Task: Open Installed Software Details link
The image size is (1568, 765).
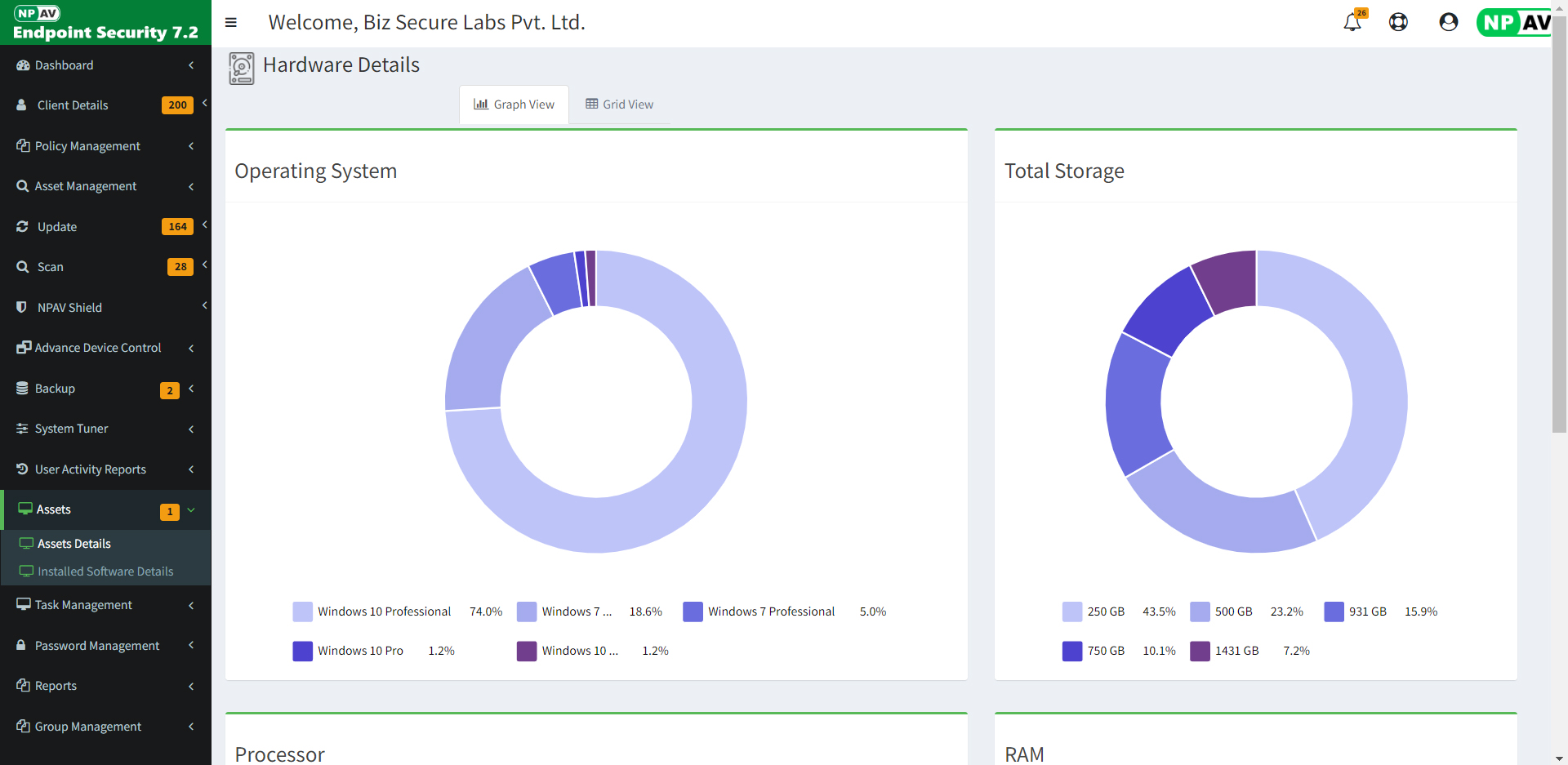Action: [105, 572]
